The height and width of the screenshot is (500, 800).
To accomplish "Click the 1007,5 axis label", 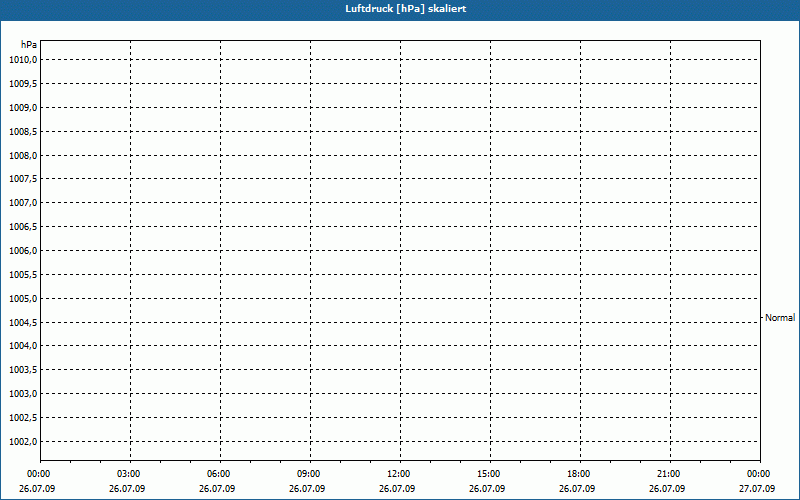I will (x=23, y=179).
